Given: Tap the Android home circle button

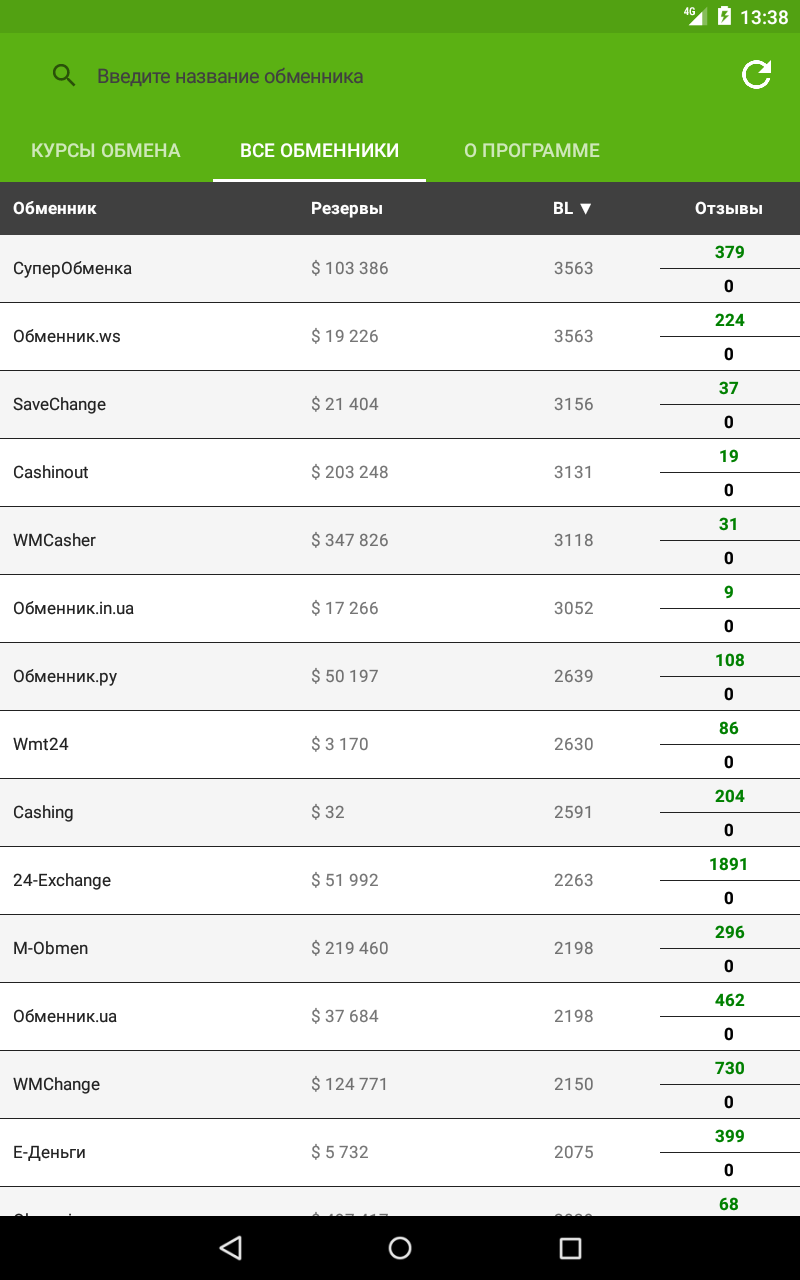Looking at the screenshot, I should 400,1247.
